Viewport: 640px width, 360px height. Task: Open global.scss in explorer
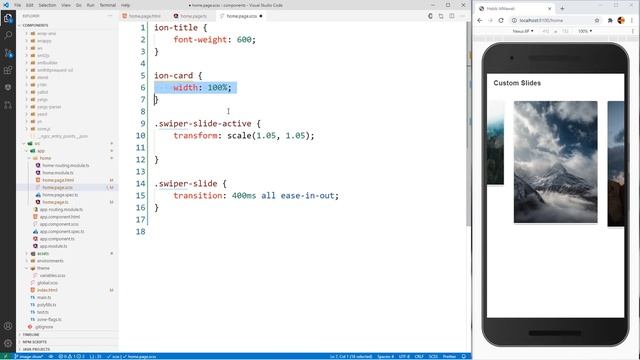[47, 283]
